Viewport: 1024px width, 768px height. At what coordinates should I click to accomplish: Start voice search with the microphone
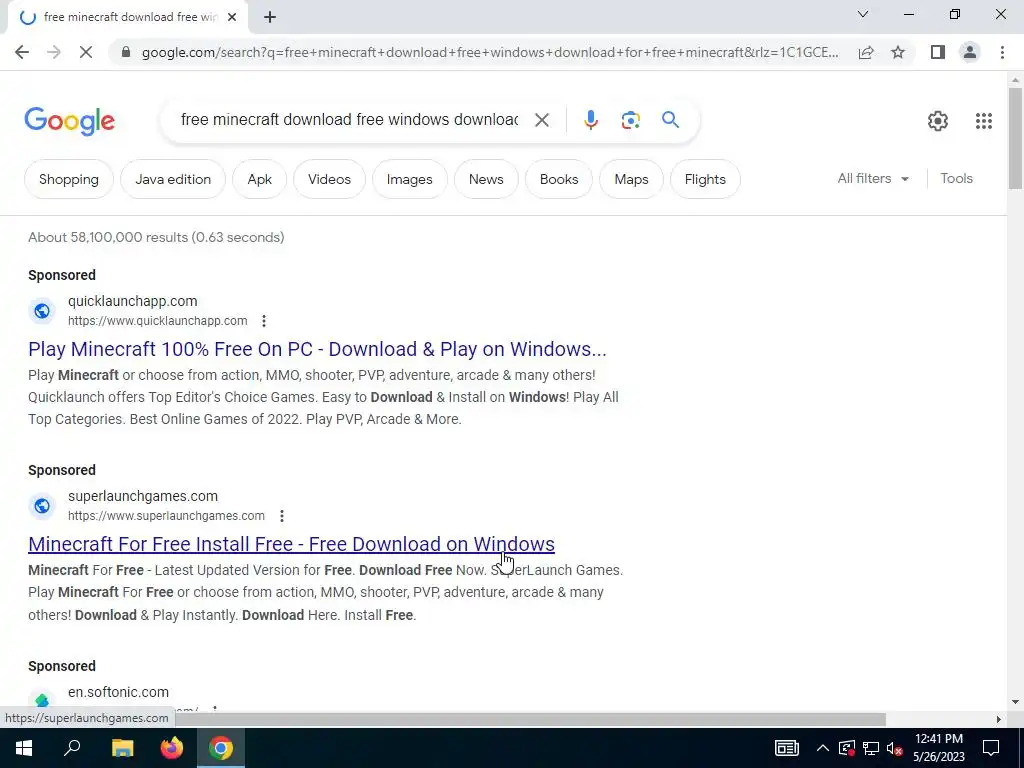pos(590,120)
